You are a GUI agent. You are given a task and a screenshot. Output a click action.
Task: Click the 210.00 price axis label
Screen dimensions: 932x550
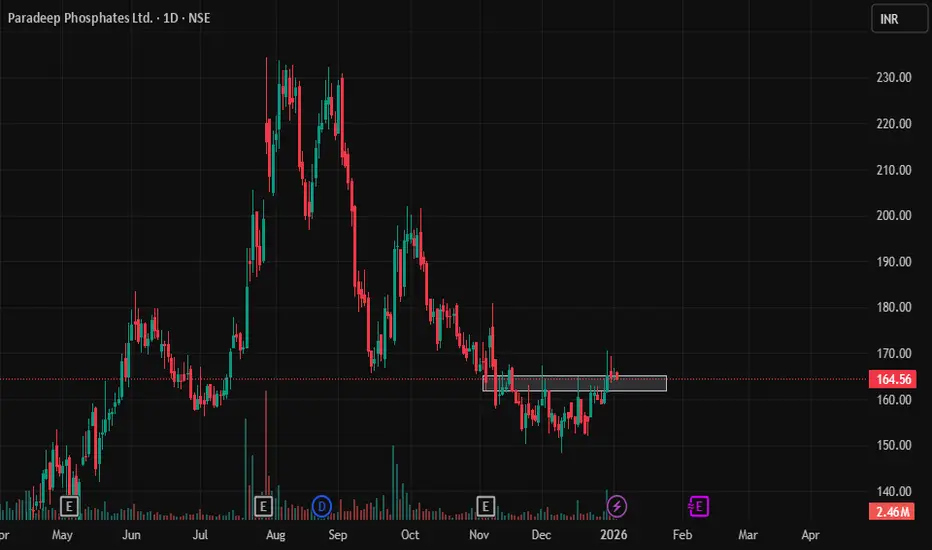[894, 170]
